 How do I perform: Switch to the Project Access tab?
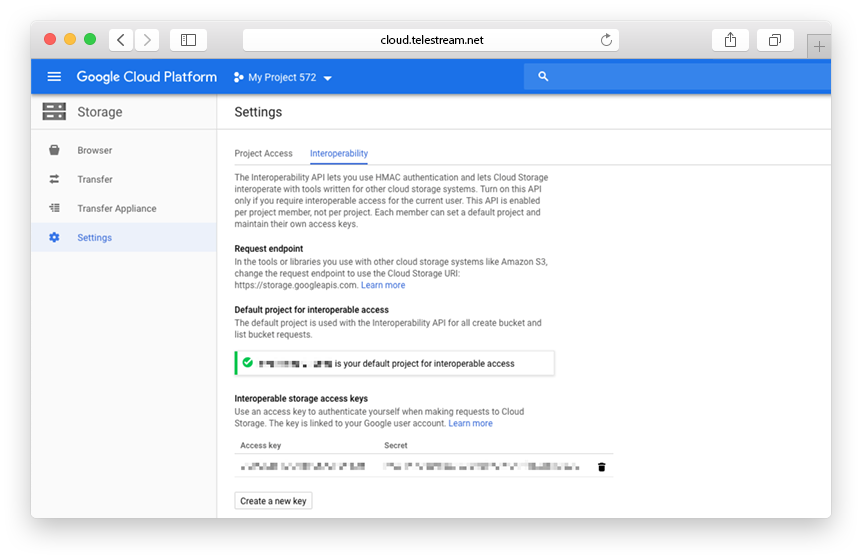263,153
